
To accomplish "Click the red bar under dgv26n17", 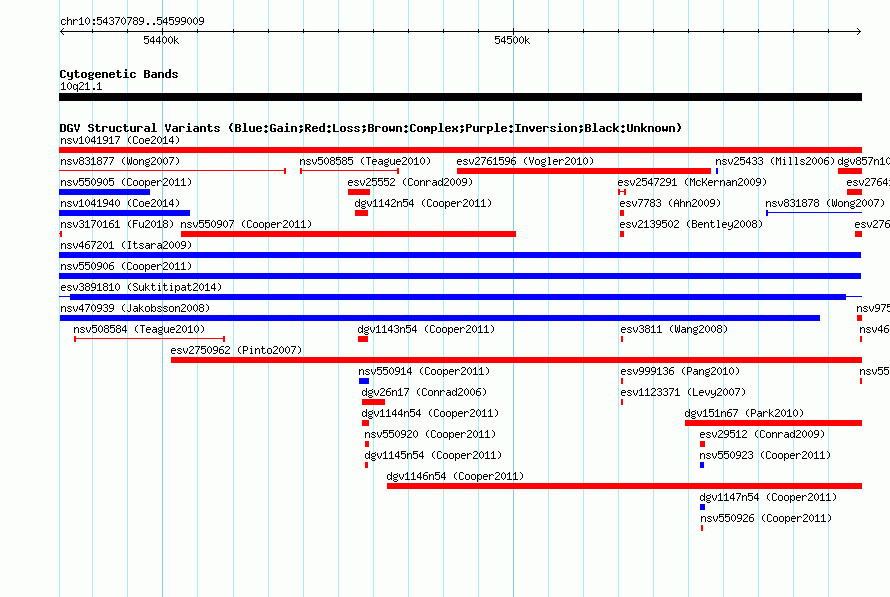I will 373,402.
